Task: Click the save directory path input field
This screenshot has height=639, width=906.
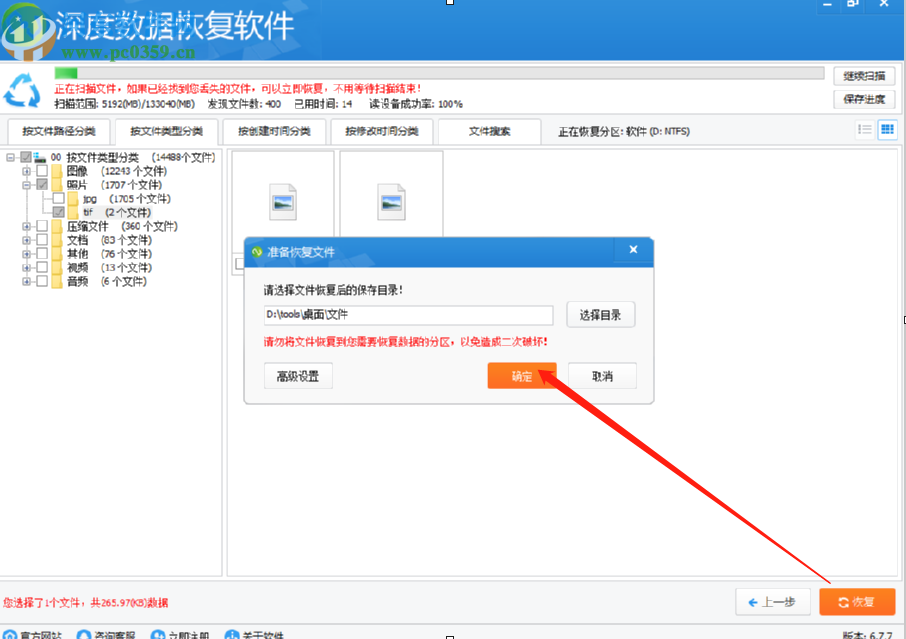Action: click(408, 315)
